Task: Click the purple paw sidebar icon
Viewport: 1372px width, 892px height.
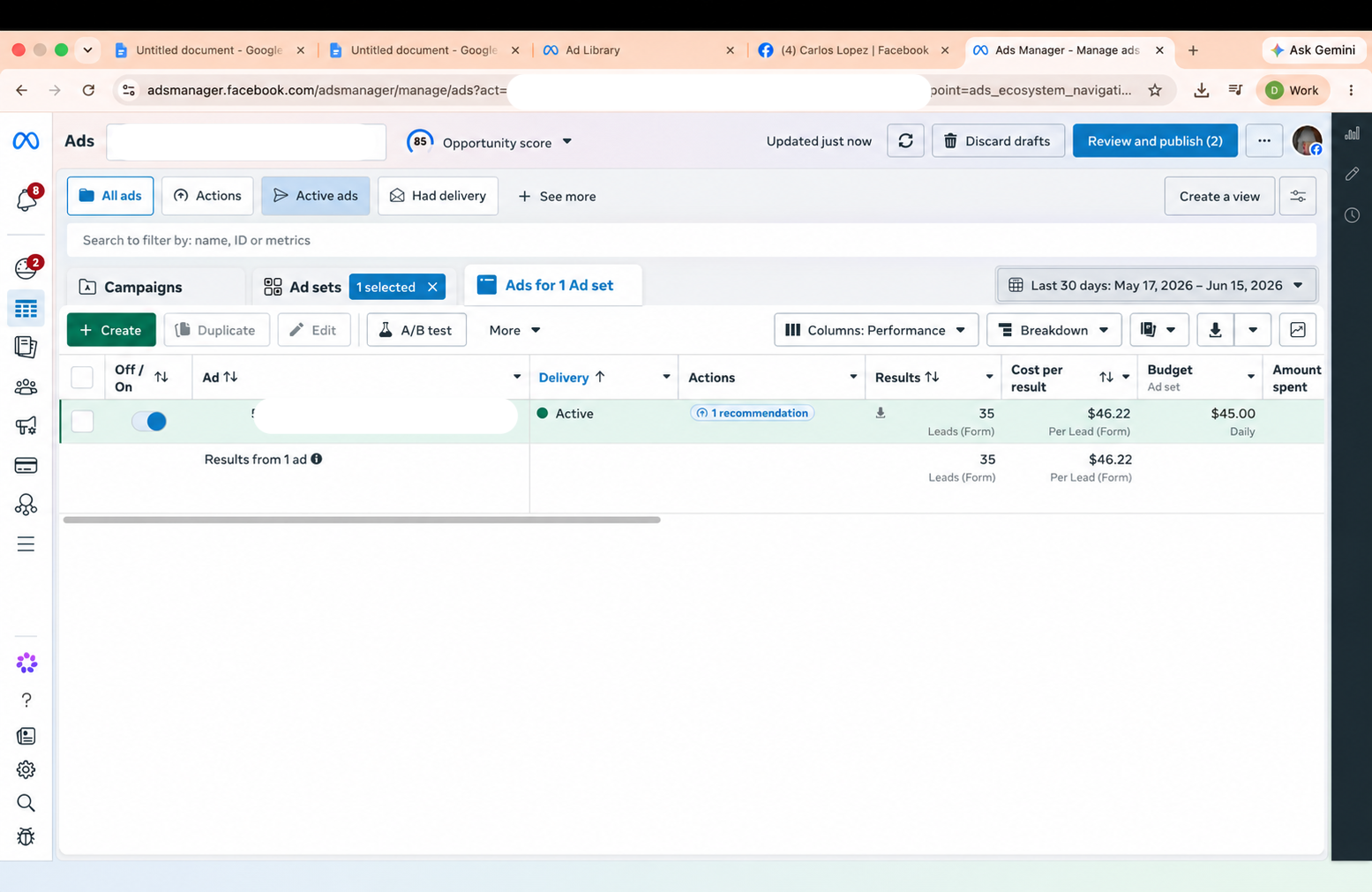Action: [26, 663]
